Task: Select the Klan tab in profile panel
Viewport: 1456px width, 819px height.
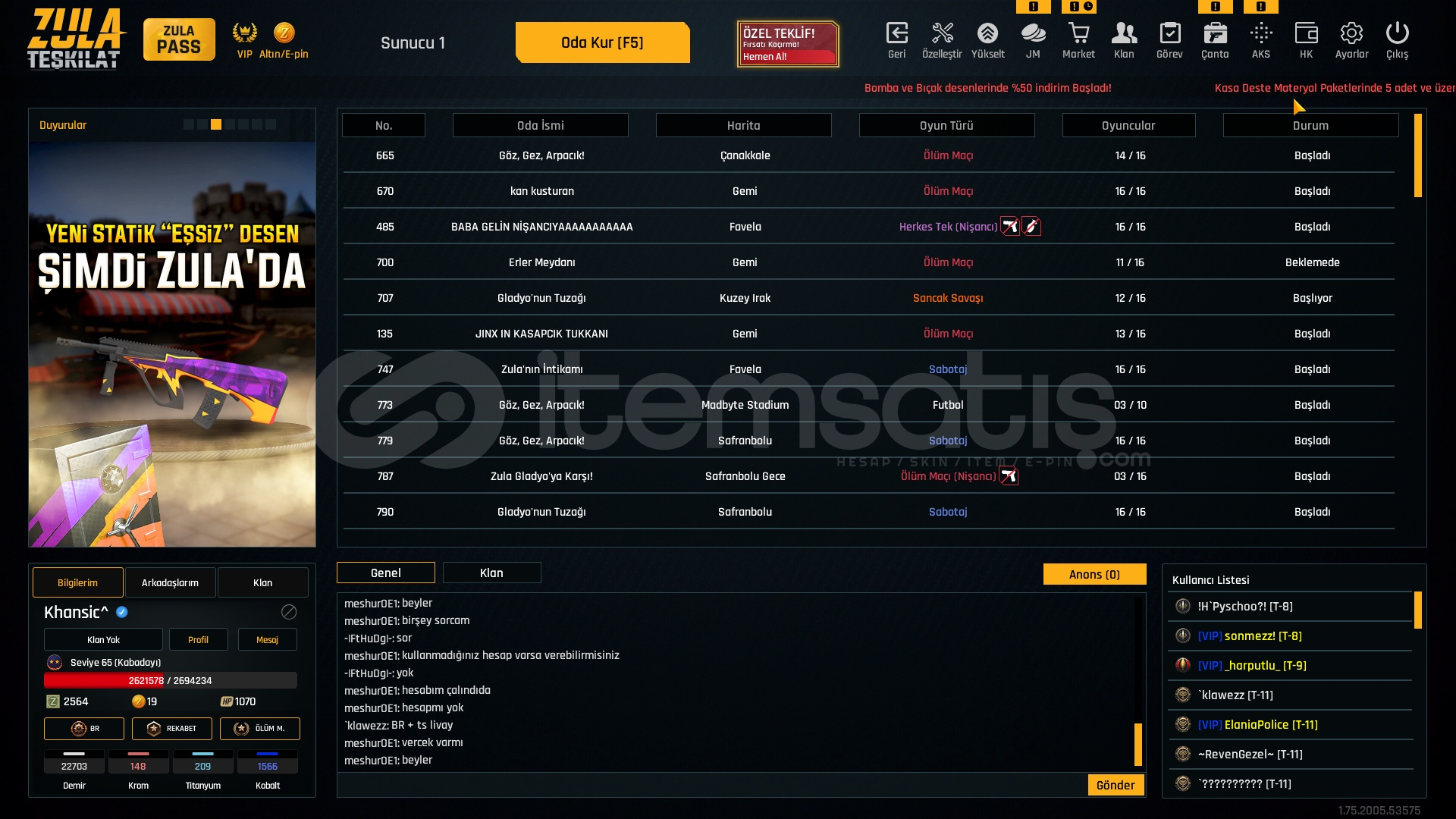Action: (263, 582)
